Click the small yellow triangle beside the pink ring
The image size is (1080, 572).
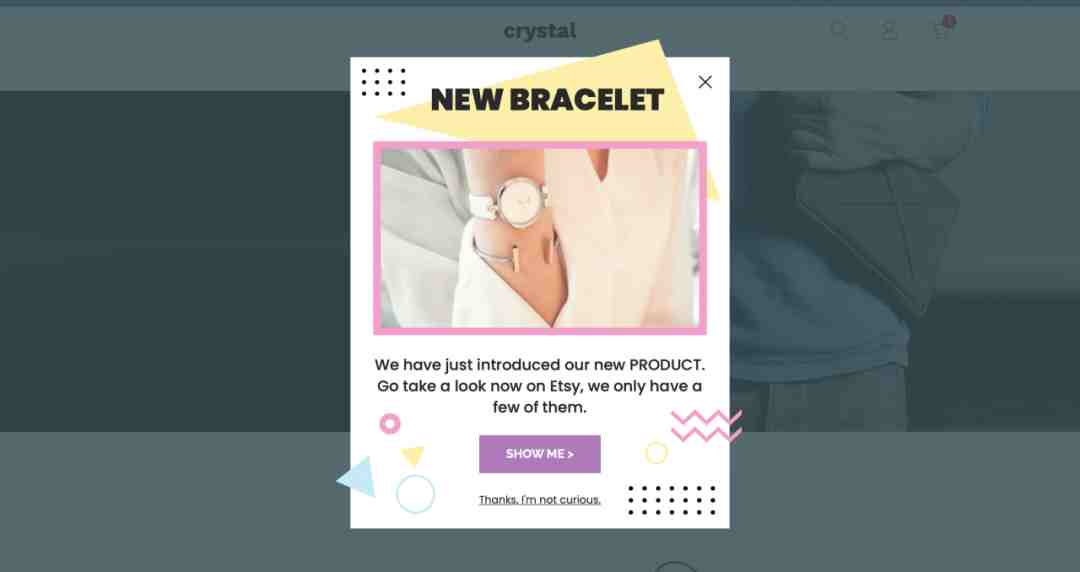pyautogui.click(x=413, y=456)
